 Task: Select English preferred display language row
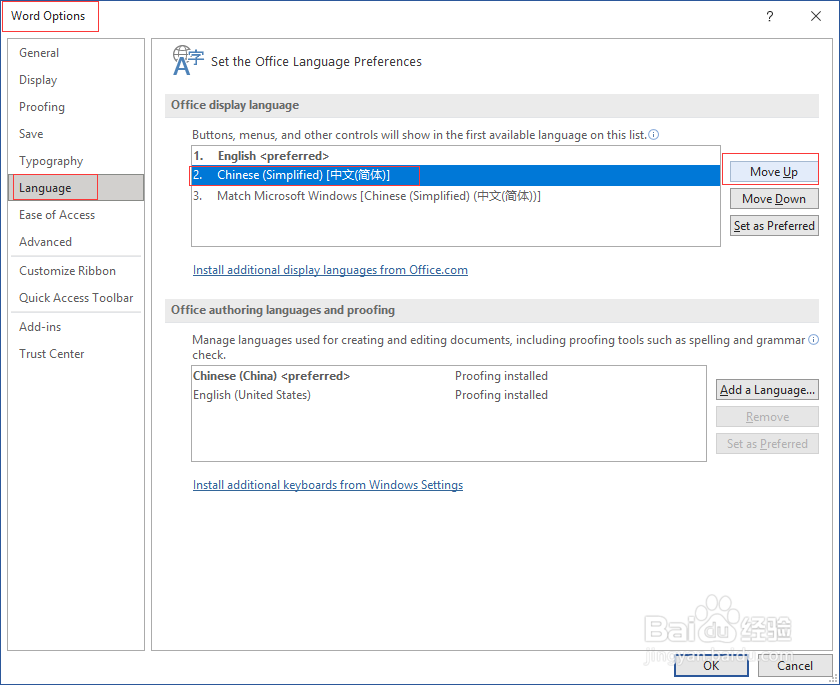[455, 156]
